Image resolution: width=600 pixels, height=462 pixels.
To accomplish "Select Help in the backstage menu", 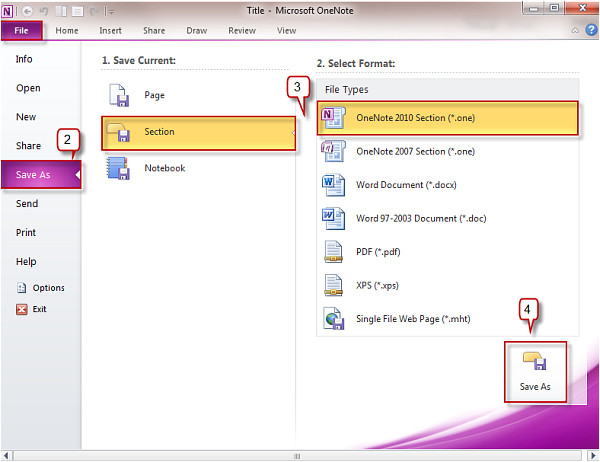I will click(x=26, y=261).
